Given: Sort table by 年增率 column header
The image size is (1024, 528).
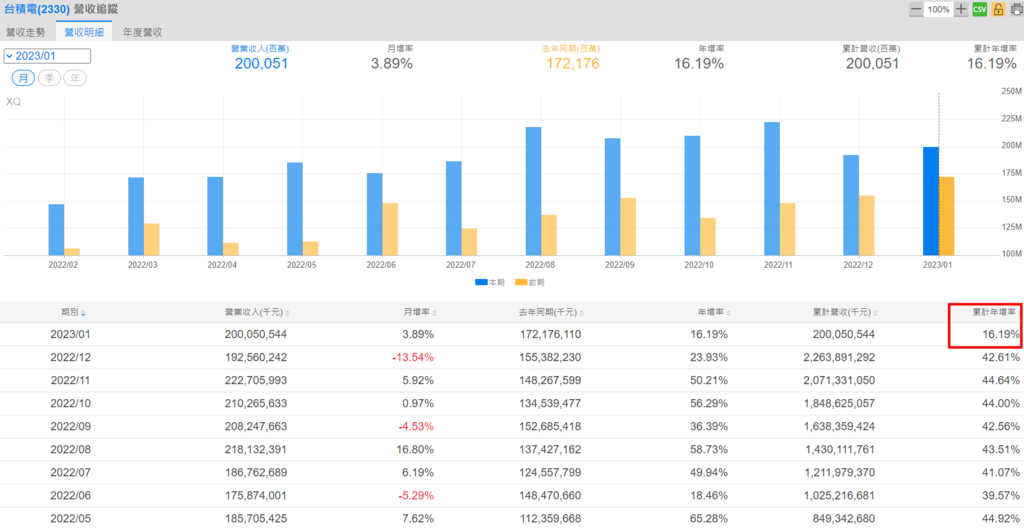Looking at the screenshot, I should [x=715, y=313].
